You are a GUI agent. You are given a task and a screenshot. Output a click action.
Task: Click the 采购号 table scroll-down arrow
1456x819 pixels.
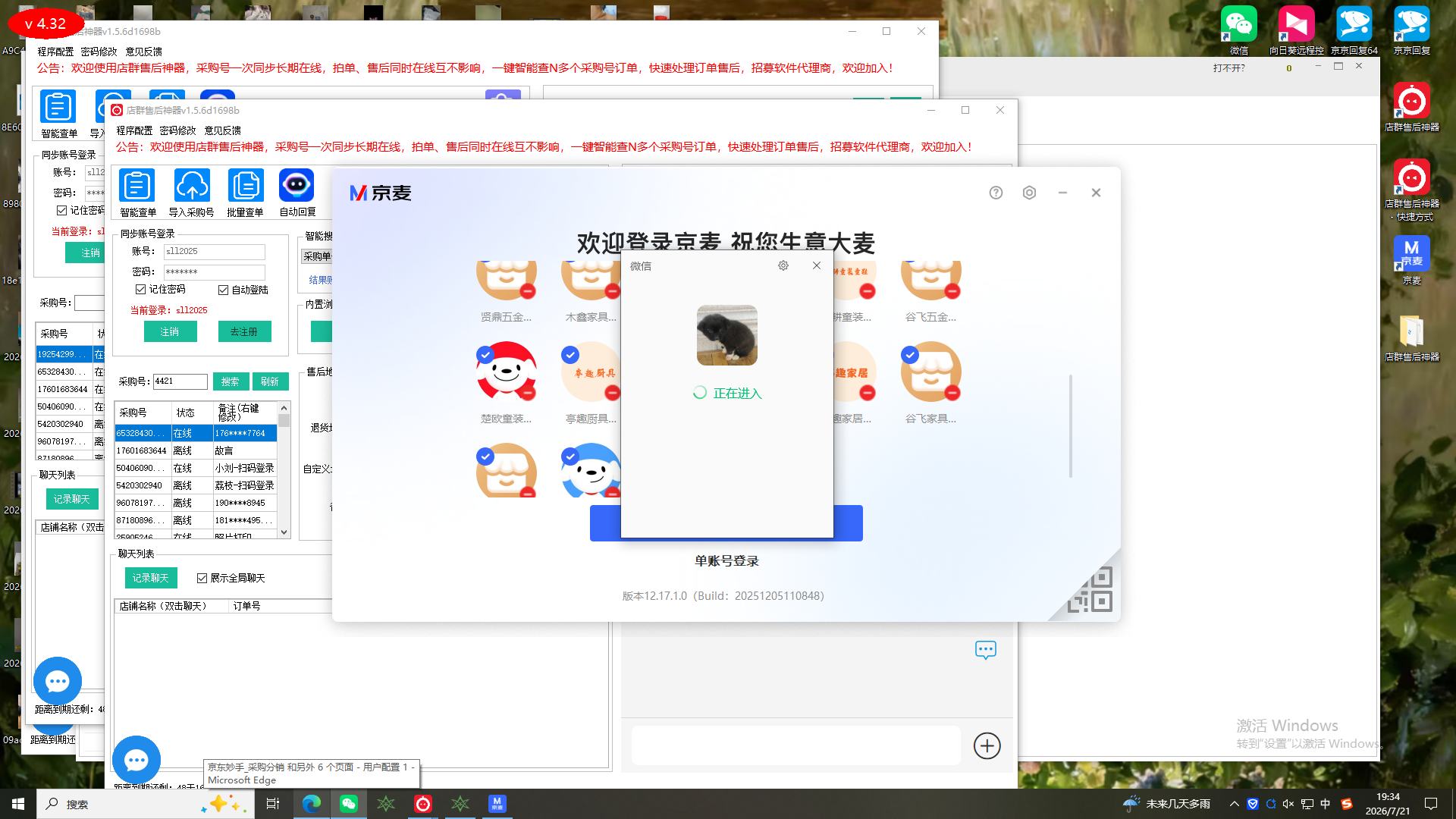284,532
